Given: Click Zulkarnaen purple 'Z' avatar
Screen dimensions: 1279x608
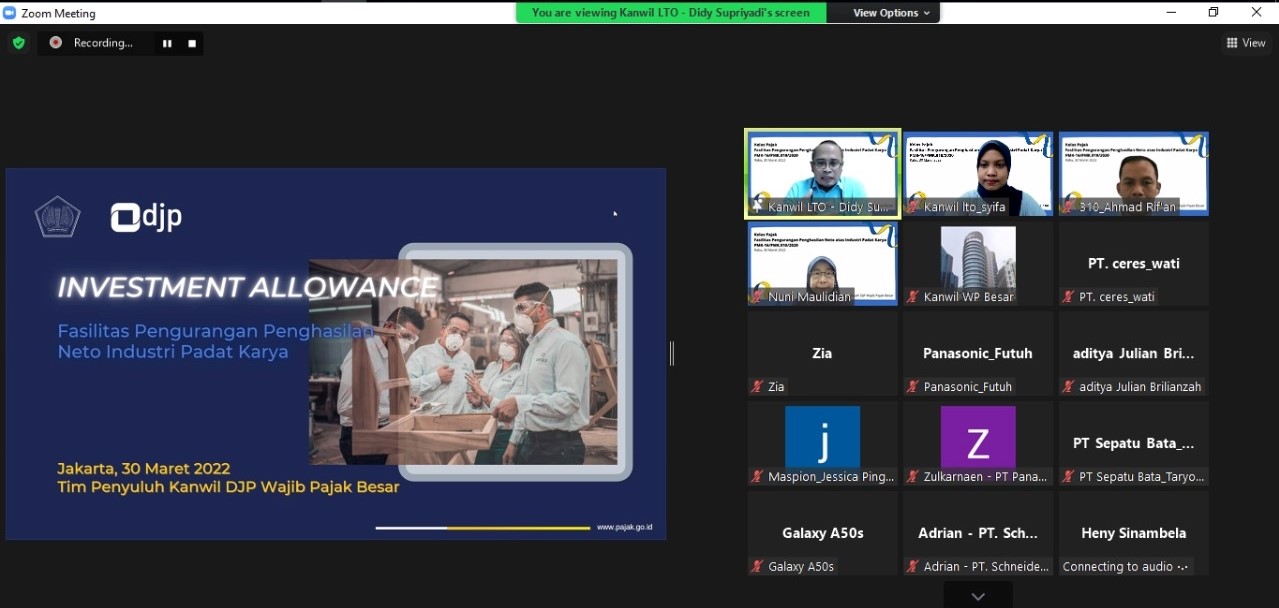Looking at the screenshot, I should tap(978, 437).
